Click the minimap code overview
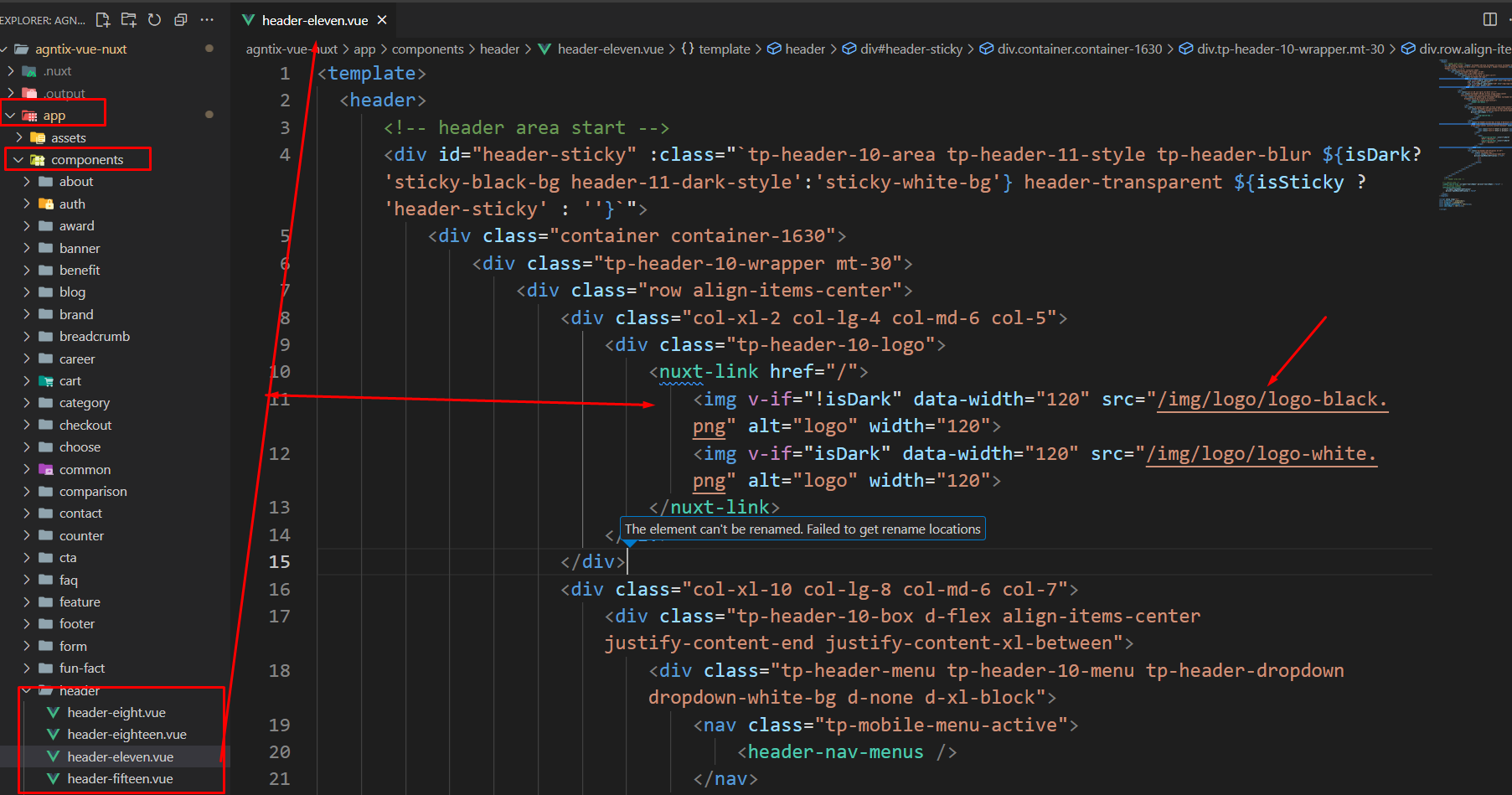This screenshot has height=795, width=1512. tap(1473, 134)
